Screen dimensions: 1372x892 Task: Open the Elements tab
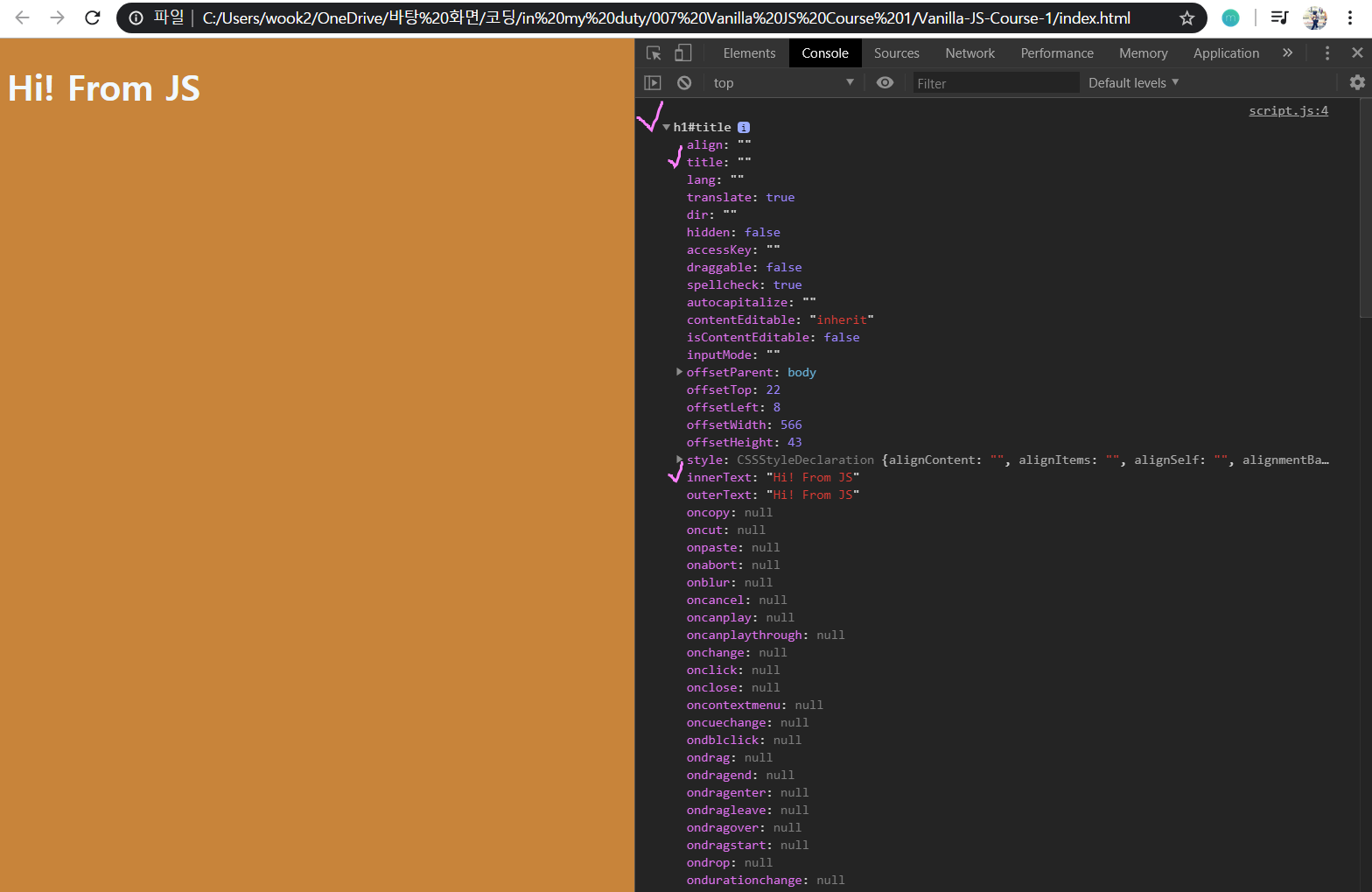click(749, 53)
